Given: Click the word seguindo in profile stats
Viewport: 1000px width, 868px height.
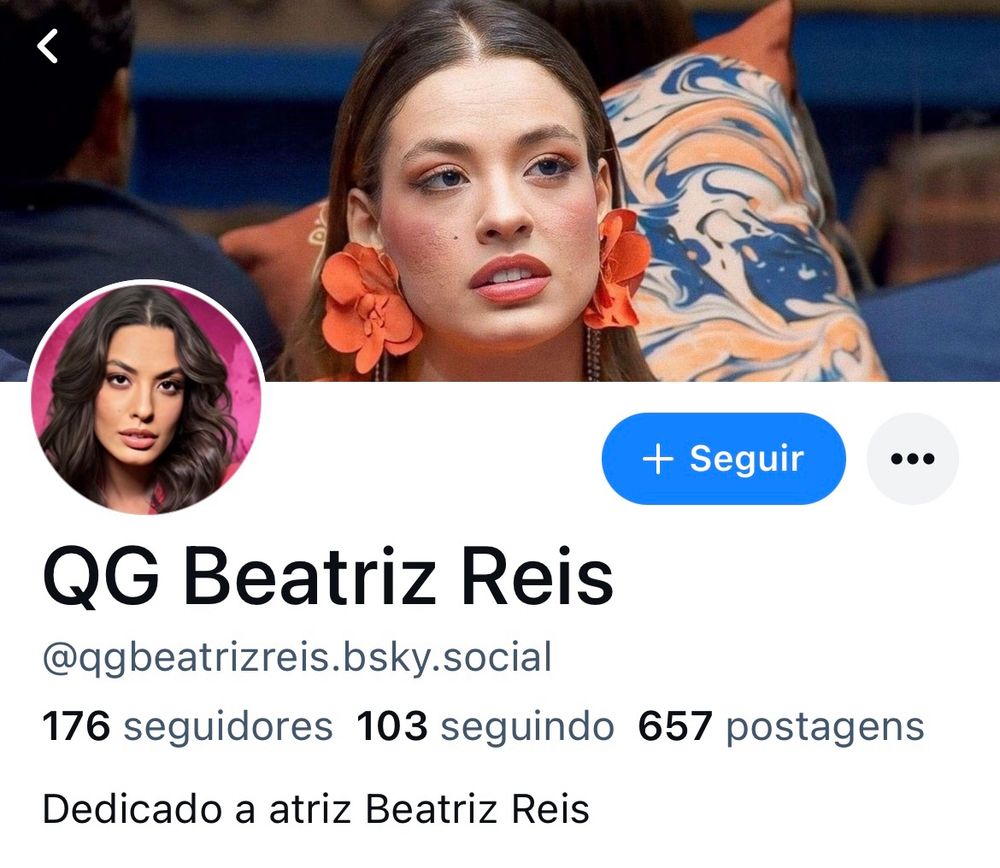Looking at the screenshot, I should tap(527, 726).
